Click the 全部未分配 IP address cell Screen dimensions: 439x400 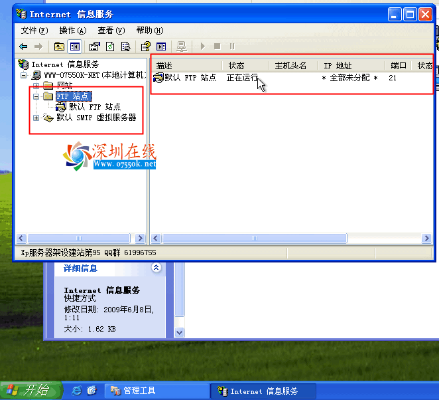click(x=350, y=78)
